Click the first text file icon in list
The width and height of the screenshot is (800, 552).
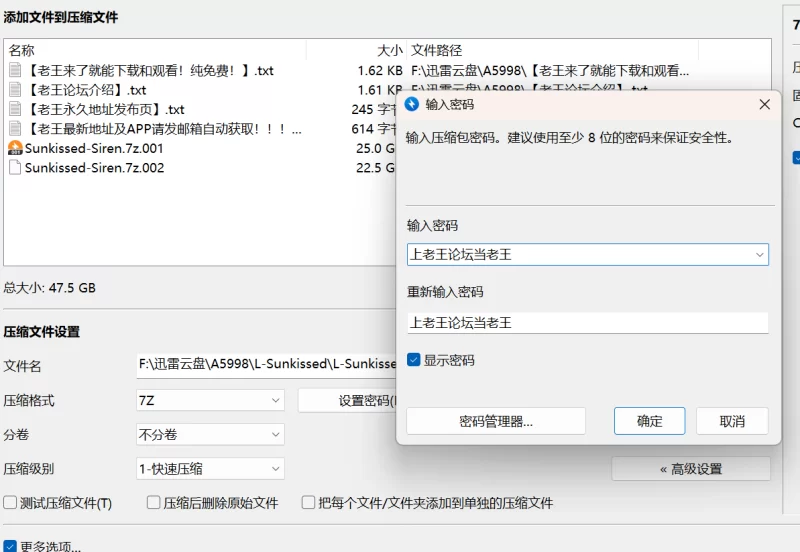15,71
